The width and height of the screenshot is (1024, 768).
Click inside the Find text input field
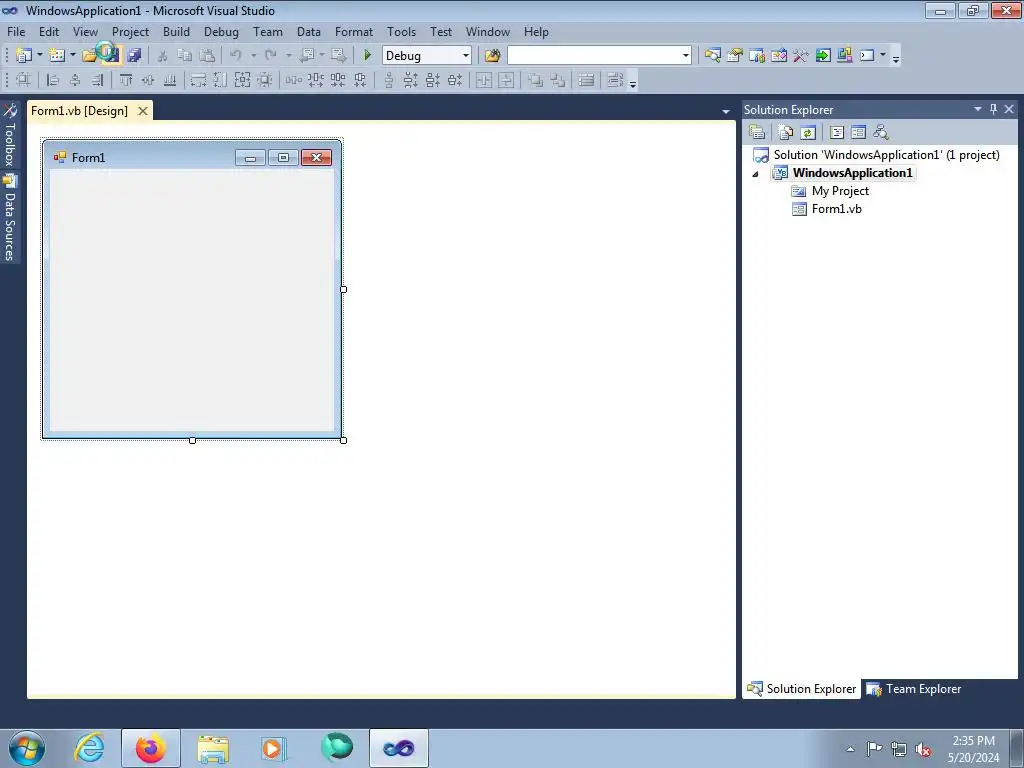coord(594,56)
